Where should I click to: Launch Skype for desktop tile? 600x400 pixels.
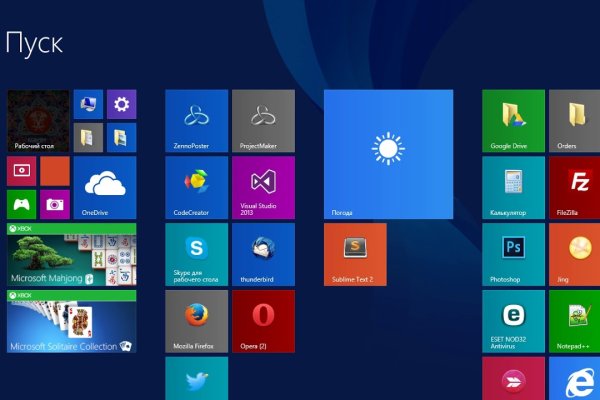click(x=196, y=254)
